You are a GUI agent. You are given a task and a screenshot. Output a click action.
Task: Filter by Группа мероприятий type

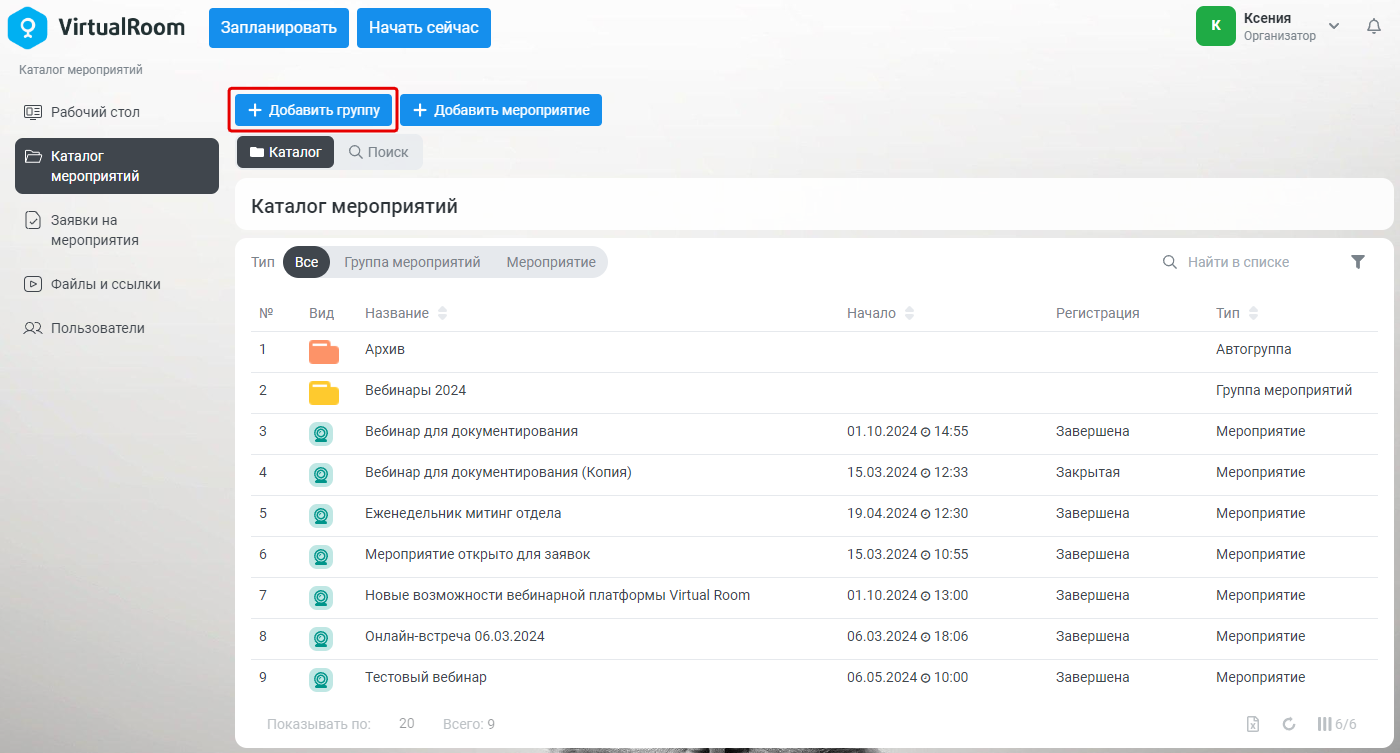412,262
